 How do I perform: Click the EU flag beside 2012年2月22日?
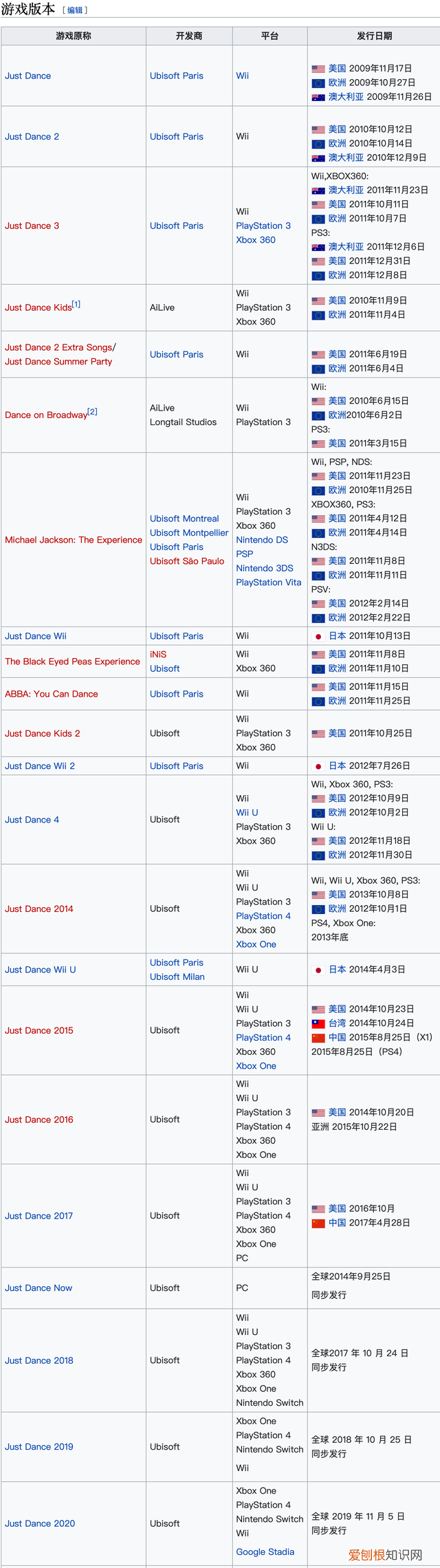(318, 618)
